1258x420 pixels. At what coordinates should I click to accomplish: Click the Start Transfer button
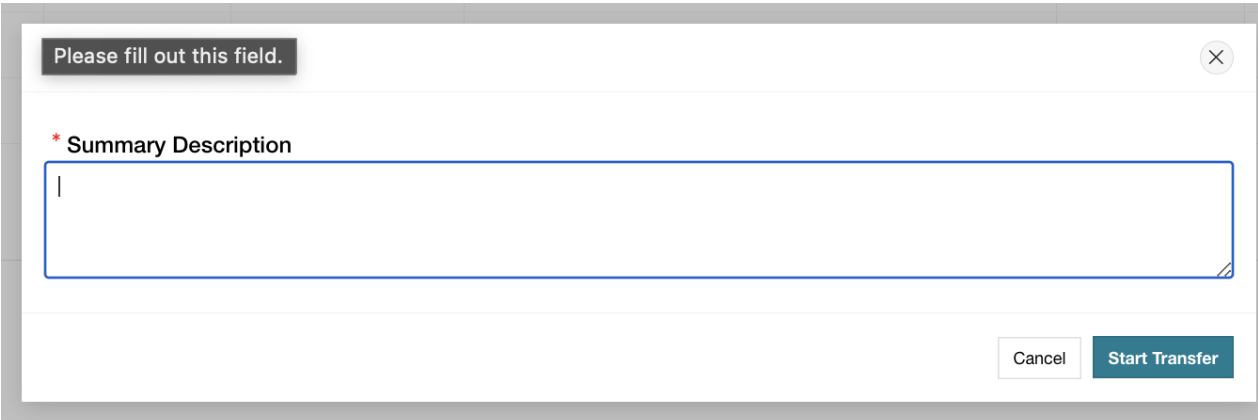pyautogui.click(x=1162, y=358)
